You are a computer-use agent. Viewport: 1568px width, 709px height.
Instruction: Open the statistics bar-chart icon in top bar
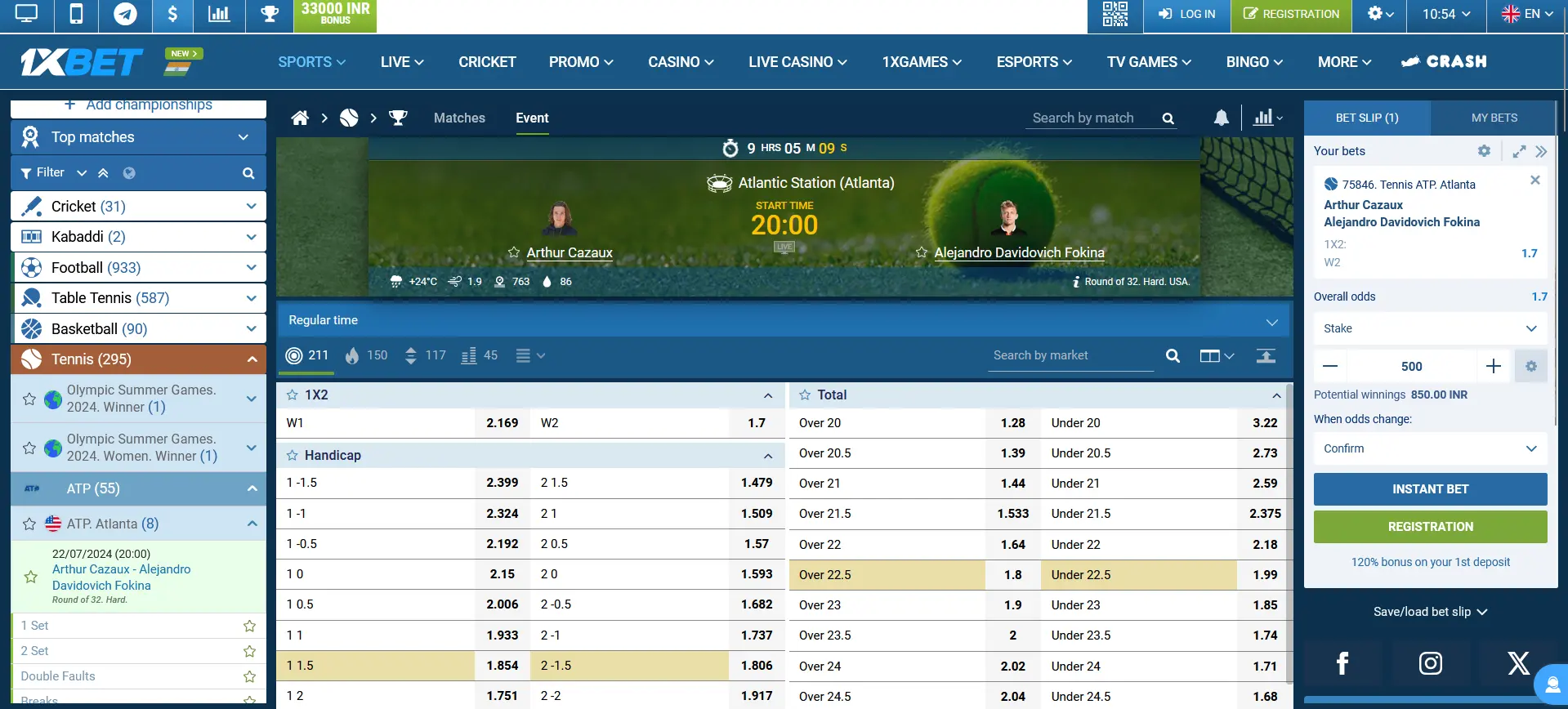point(219,14)
